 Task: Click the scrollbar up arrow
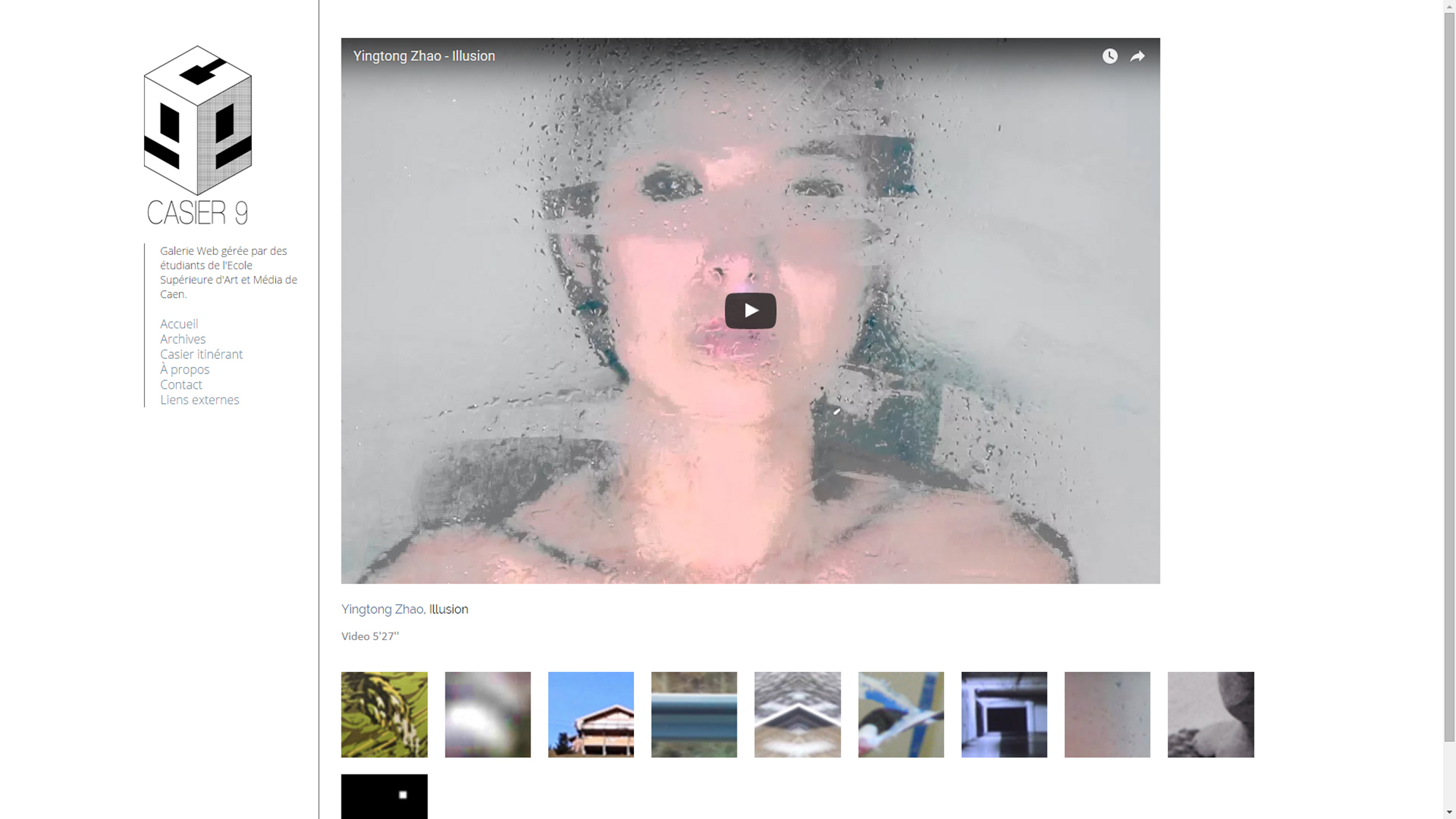point(1449,6)
